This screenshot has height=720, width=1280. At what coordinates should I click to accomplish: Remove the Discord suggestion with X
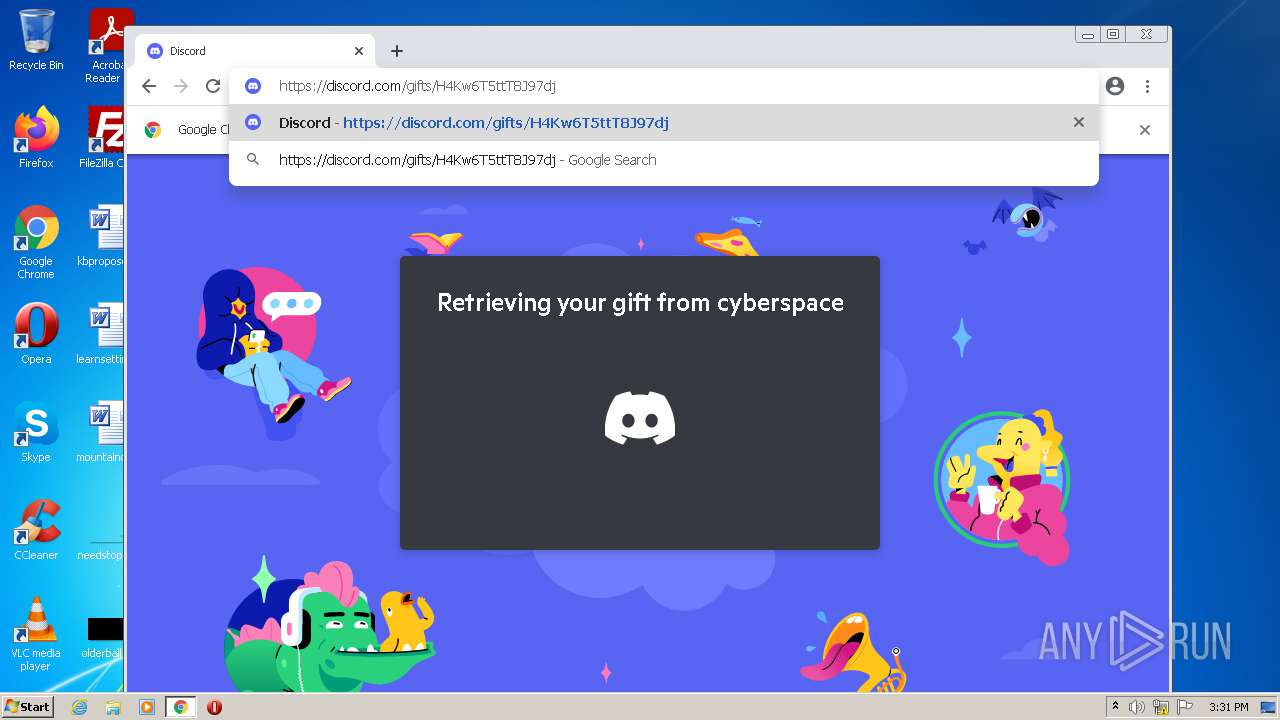coord(1078,122)
